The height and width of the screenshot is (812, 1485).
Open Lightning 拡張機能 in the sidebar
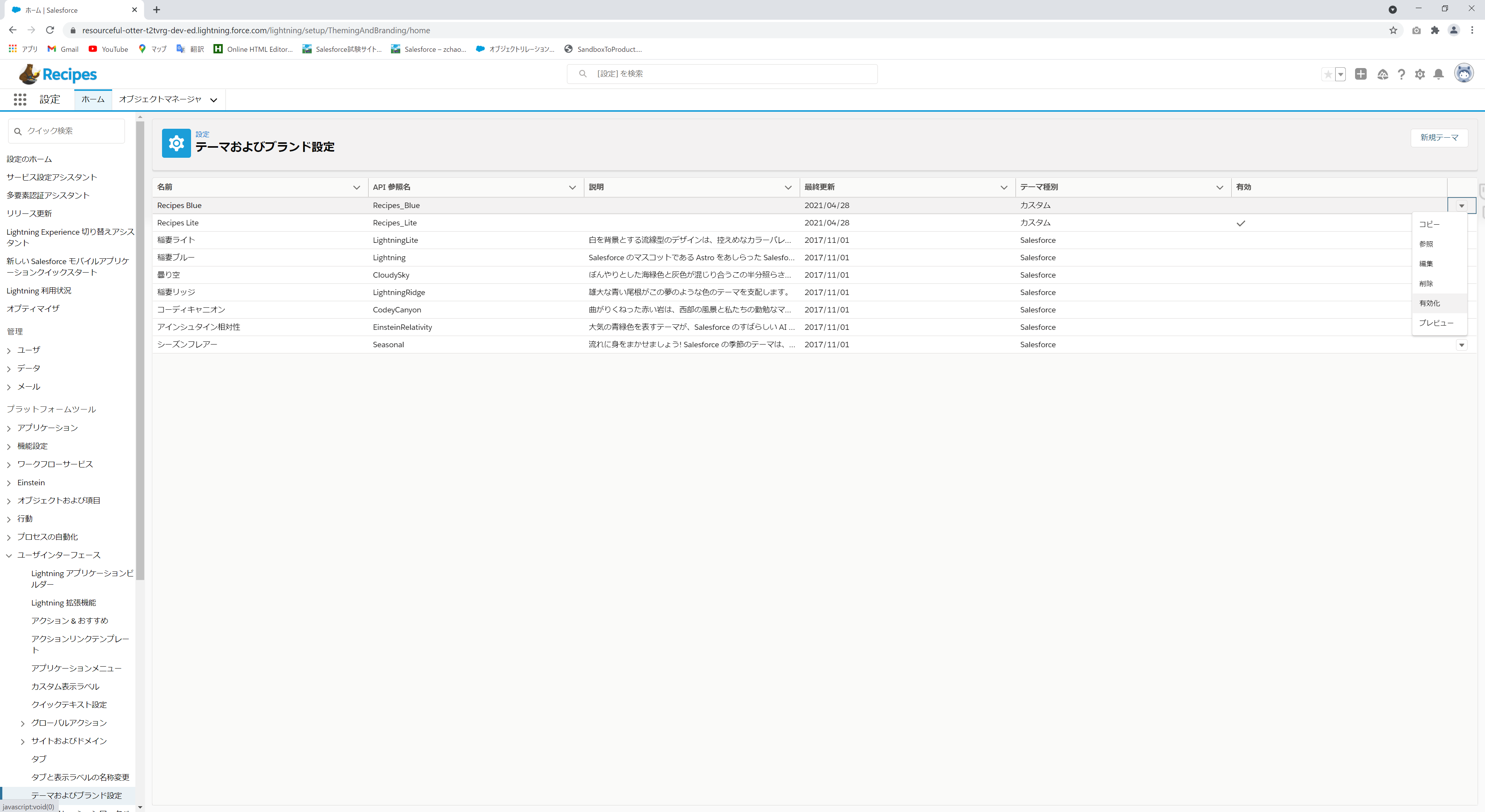[63, 602]
